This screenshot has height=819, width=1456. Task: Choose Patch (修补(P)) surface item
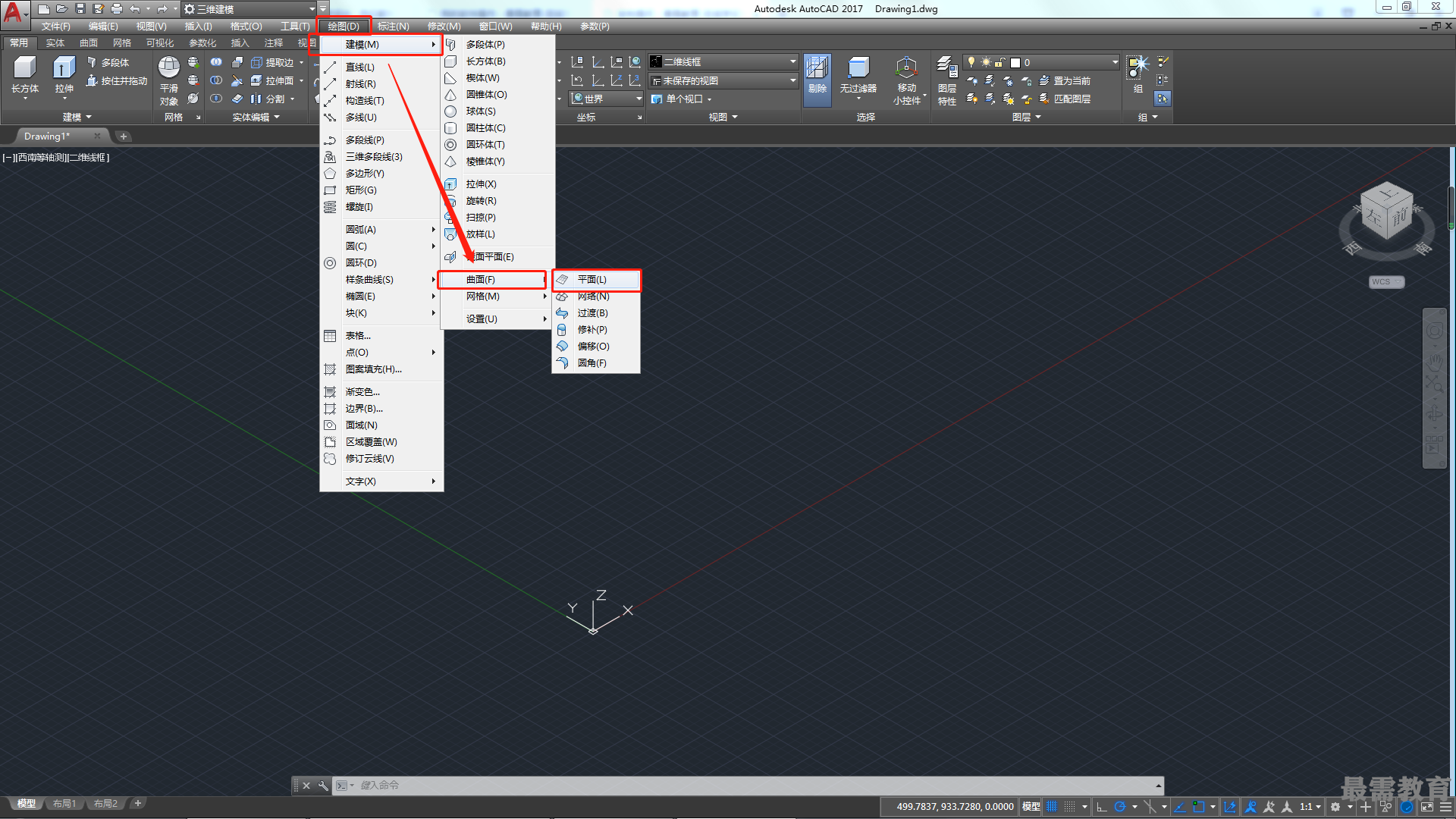(596, 330)
